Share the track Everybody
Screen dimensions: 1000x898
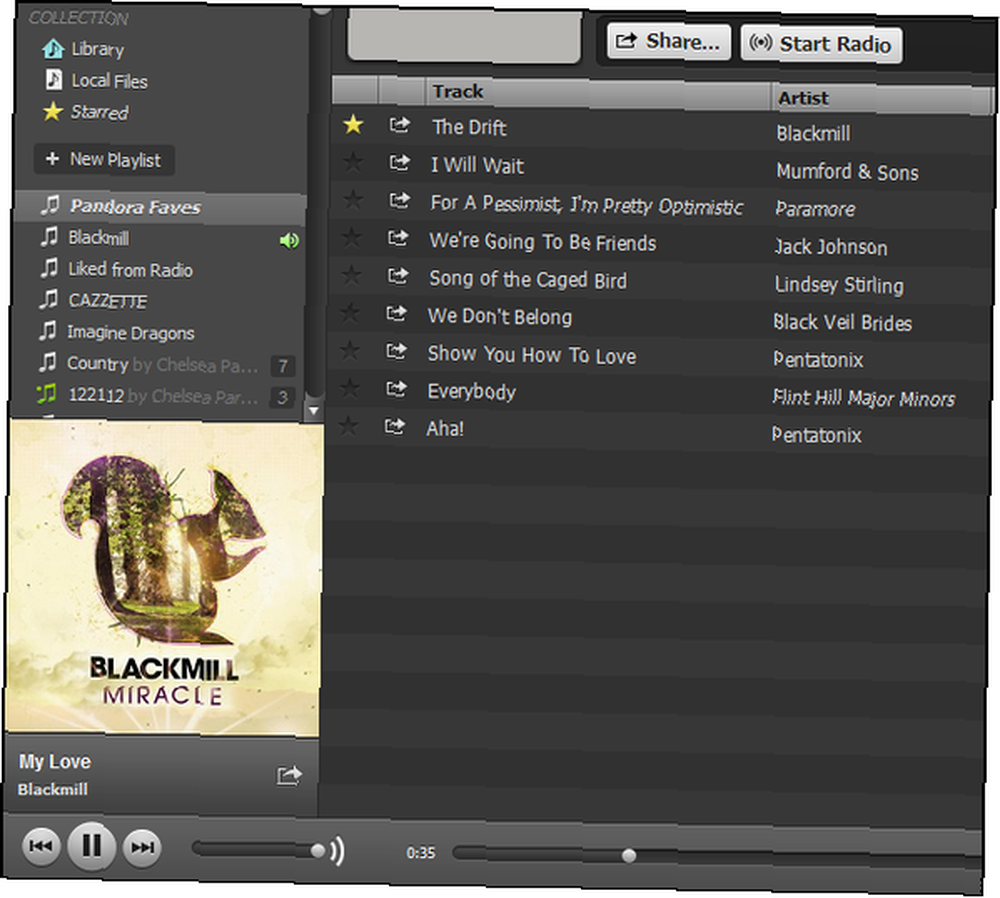(x=396, y=388)
